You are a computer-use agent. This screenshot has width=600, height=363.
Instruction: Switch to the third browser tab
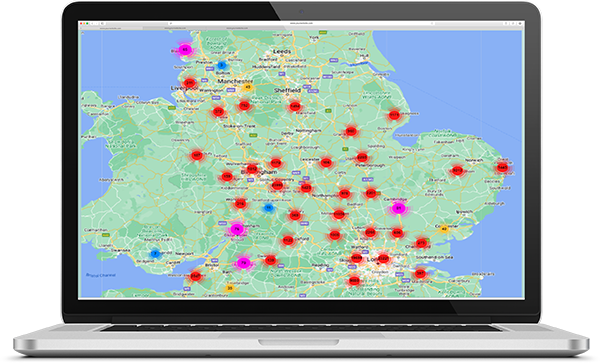tap(237, 28)
